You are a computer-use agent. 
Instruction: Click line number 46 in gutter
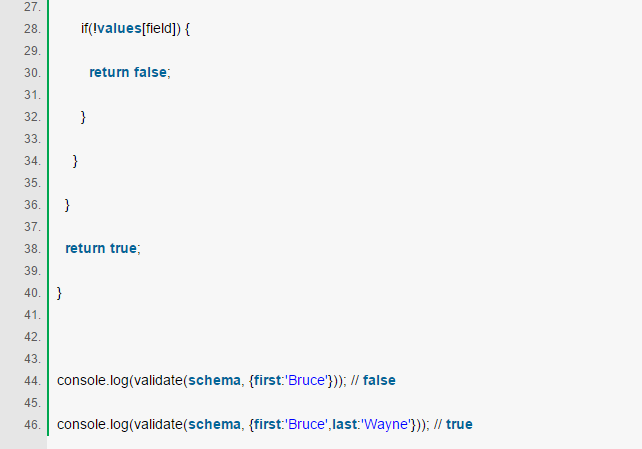click(32, 425)
